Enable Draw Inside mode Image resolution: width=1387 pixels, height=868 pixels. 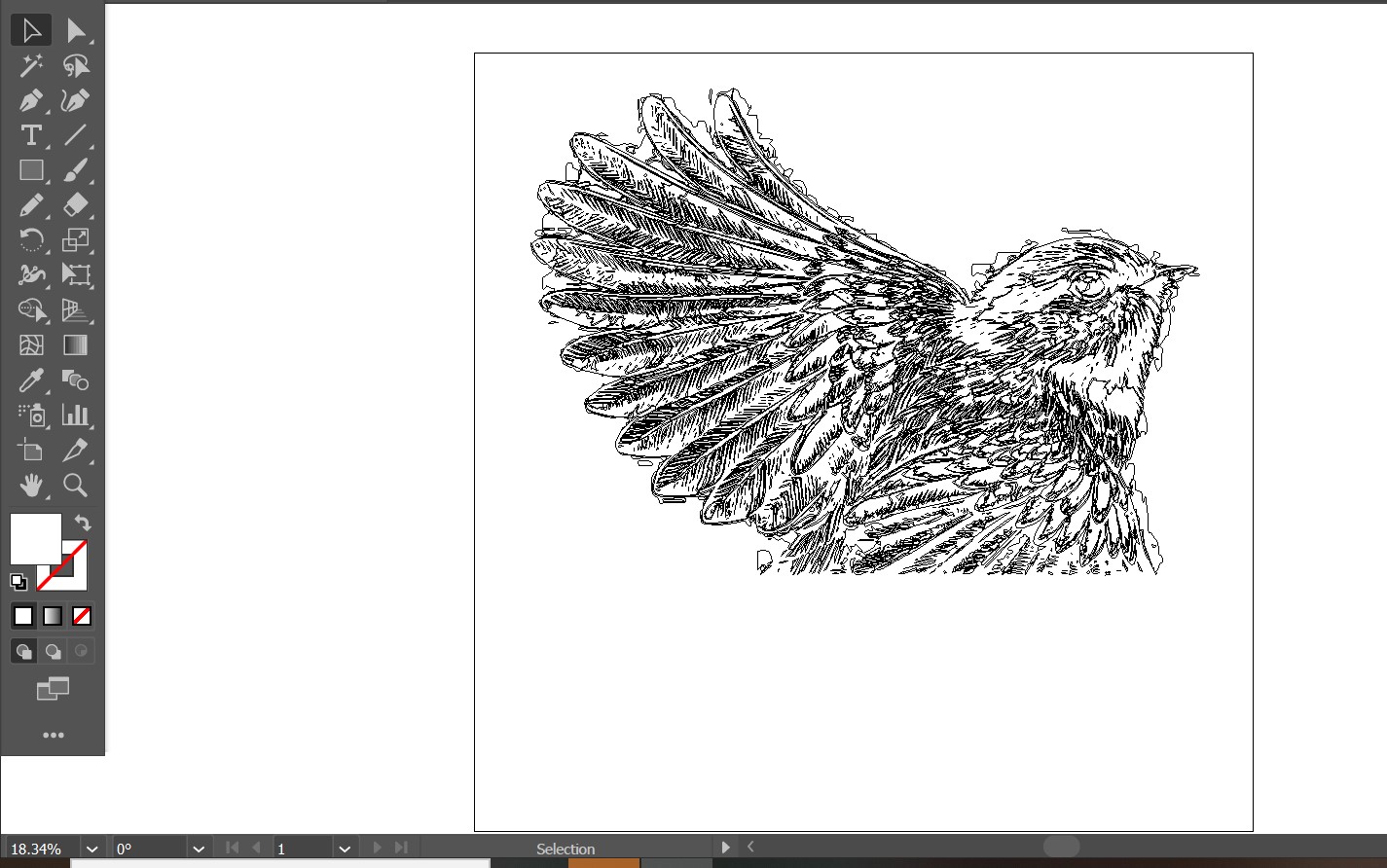click(x=82, y=651)
